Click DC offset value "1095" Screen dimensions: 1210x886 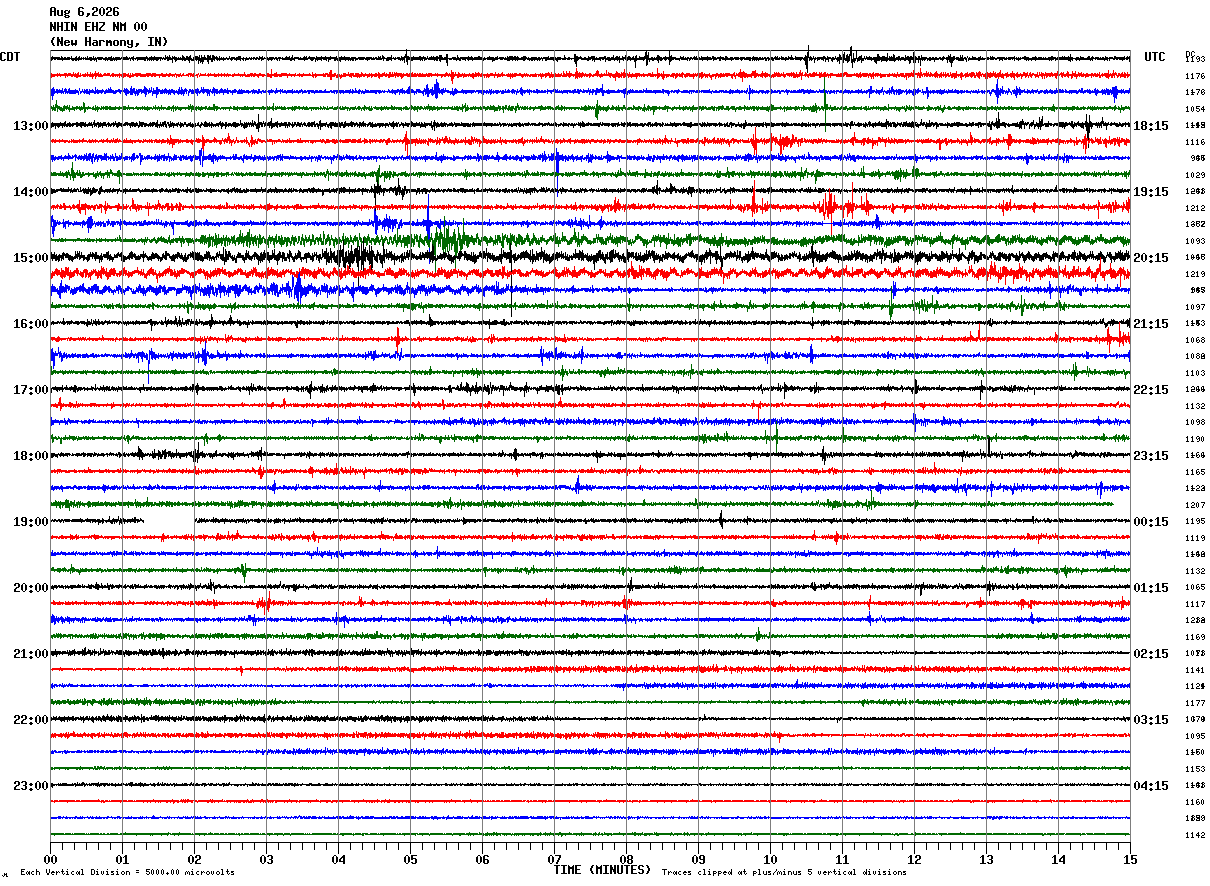click(1195, 736)
